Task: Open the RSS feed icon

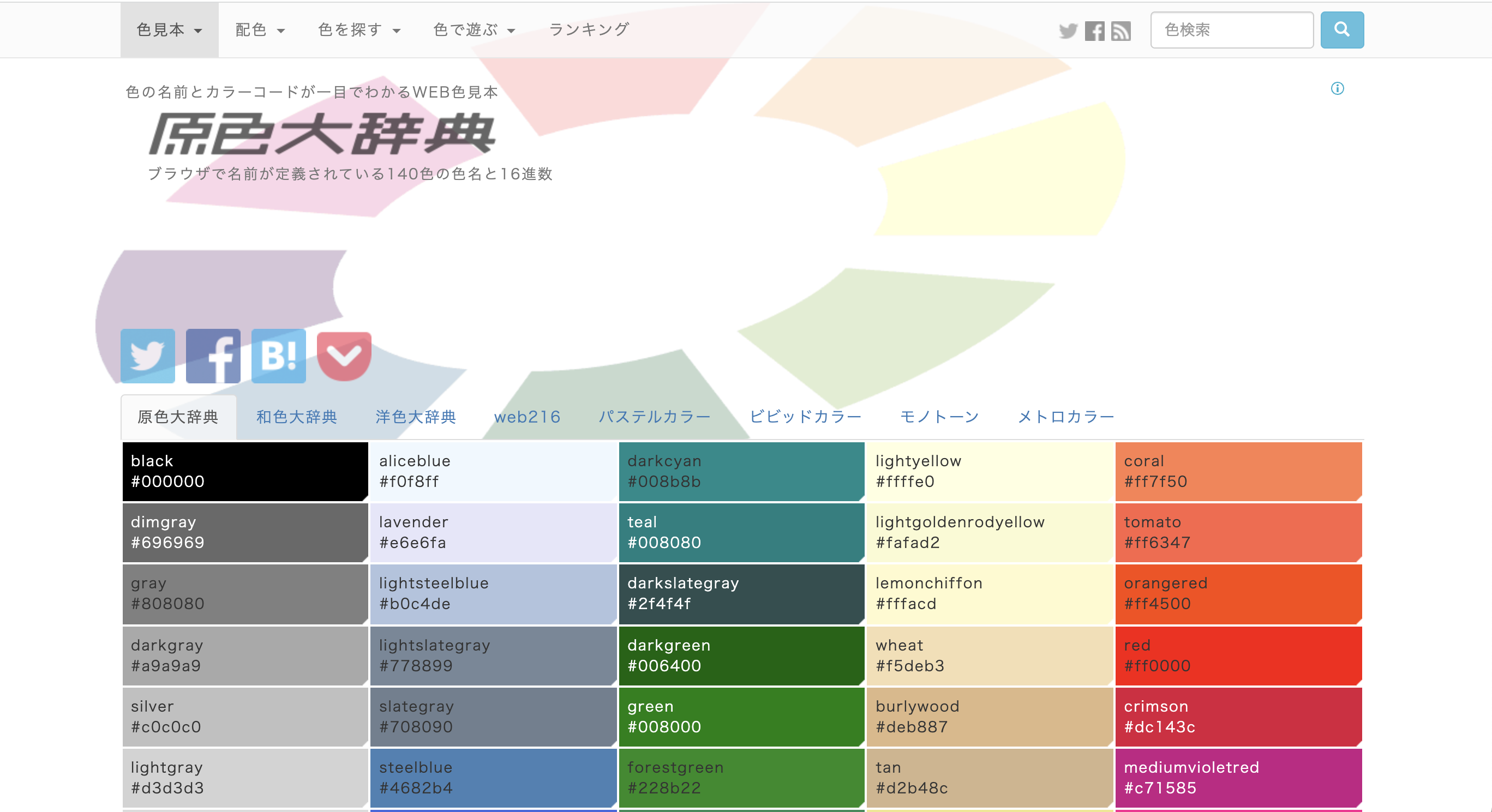Action: (x=1121, y=31)
